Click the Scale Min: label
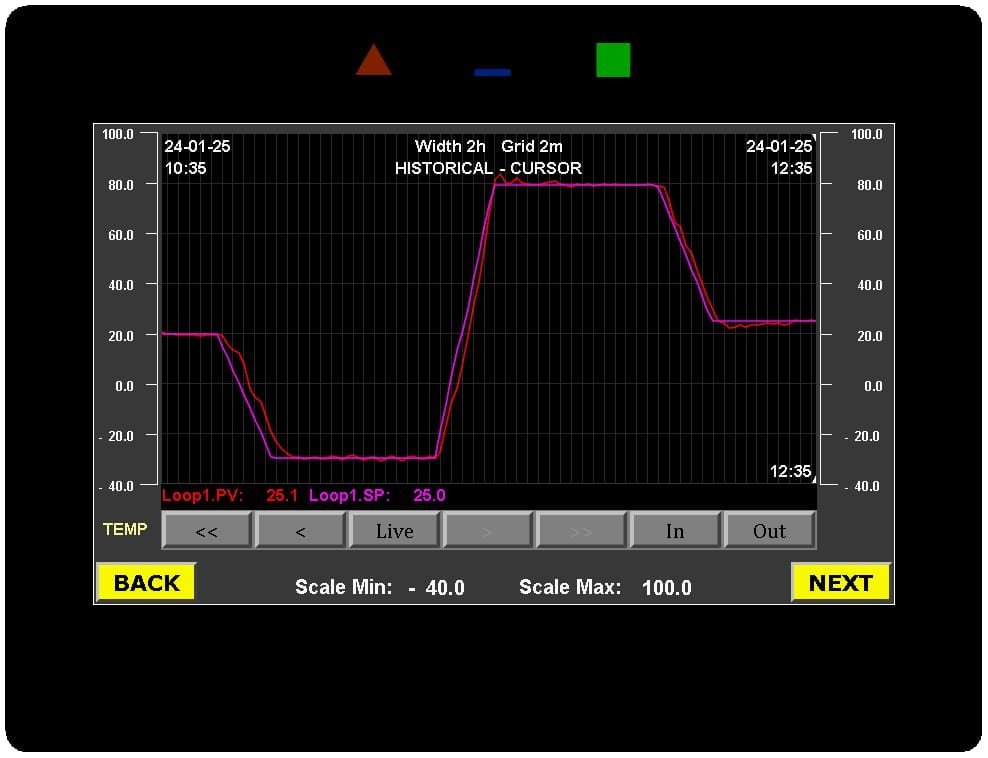 343,587
